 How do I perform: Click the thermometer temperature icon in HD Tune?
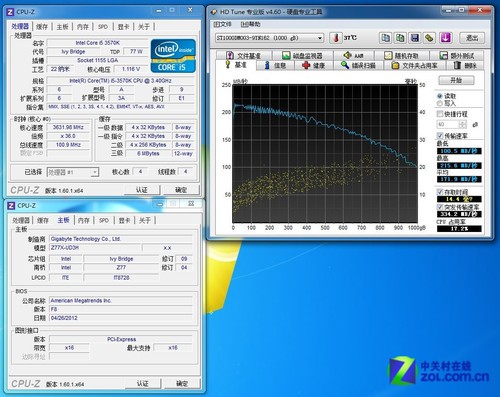click(336, 38)
